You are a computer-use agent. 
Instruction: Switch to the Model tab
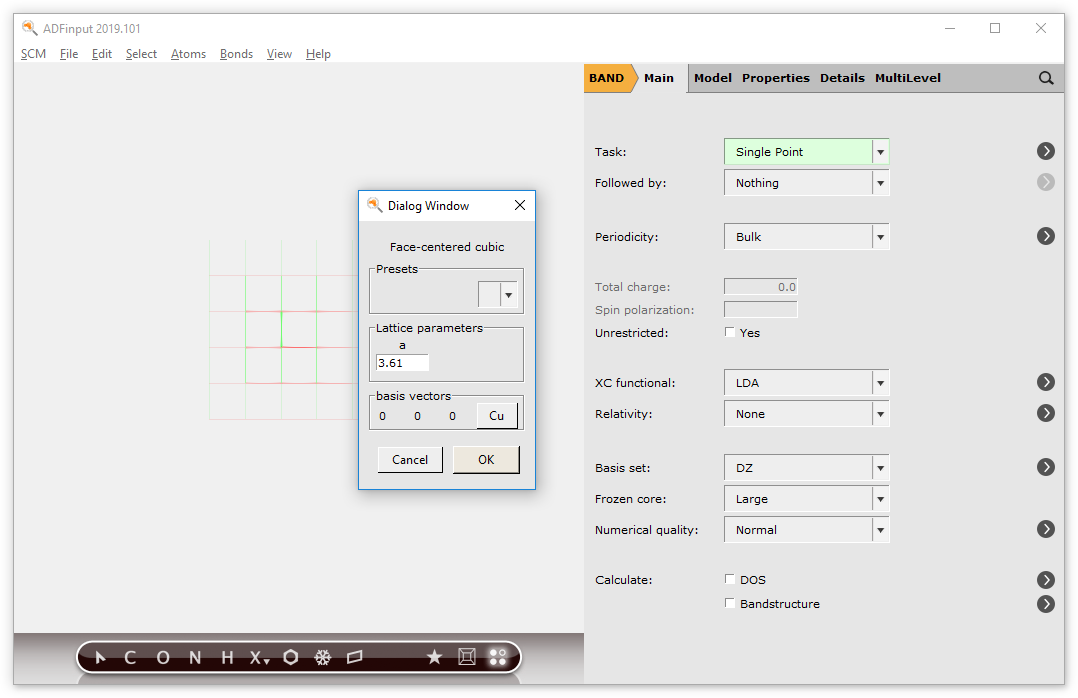click(x=712, y=77)
